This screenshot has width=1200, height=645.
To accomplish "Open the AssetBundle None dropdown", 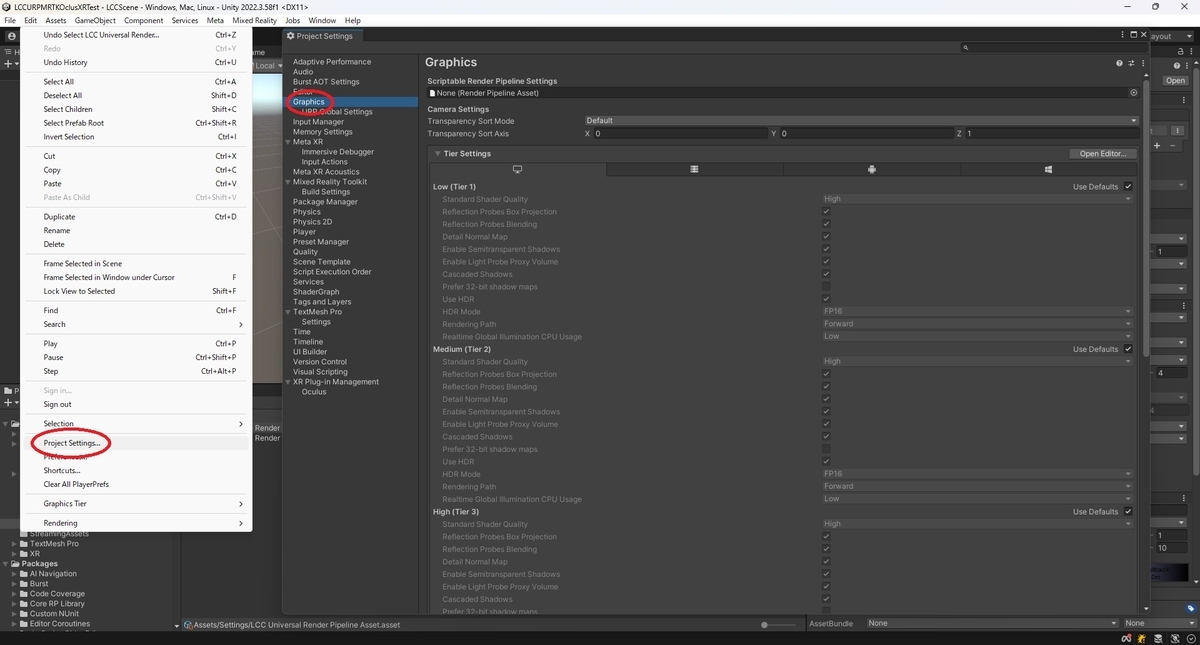I will coord(991,623).
